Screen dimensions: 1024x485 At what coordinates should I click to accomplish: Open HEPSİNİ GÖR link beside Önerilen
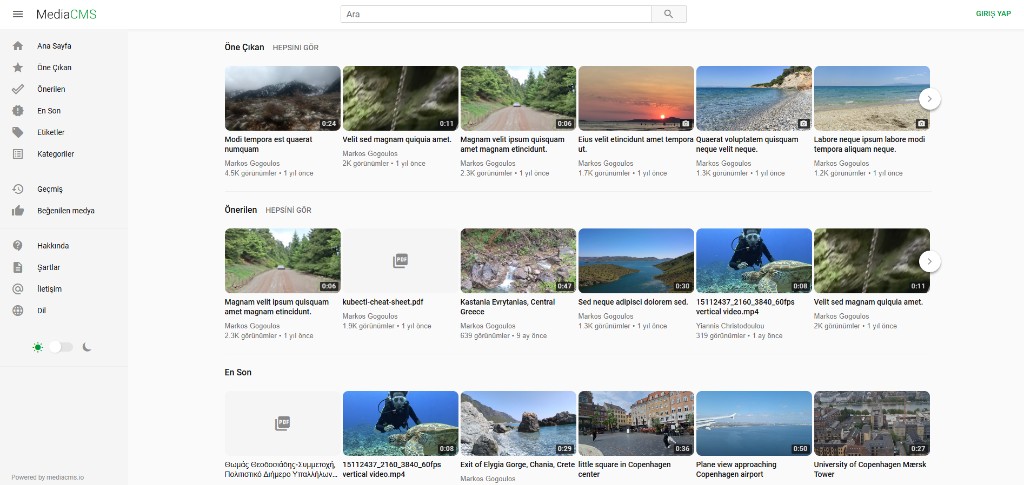click(288, 211)
